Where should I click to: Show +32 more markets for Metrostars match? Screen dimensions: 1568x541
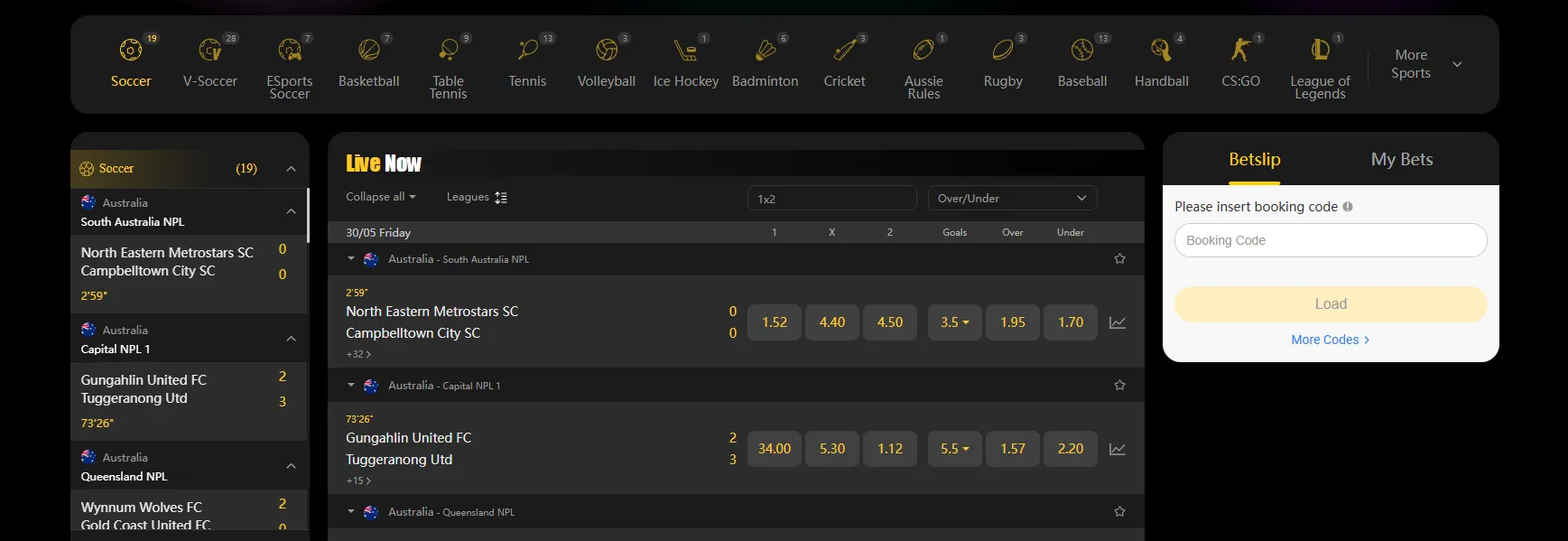pyautogui.click(x=358, y=355)
